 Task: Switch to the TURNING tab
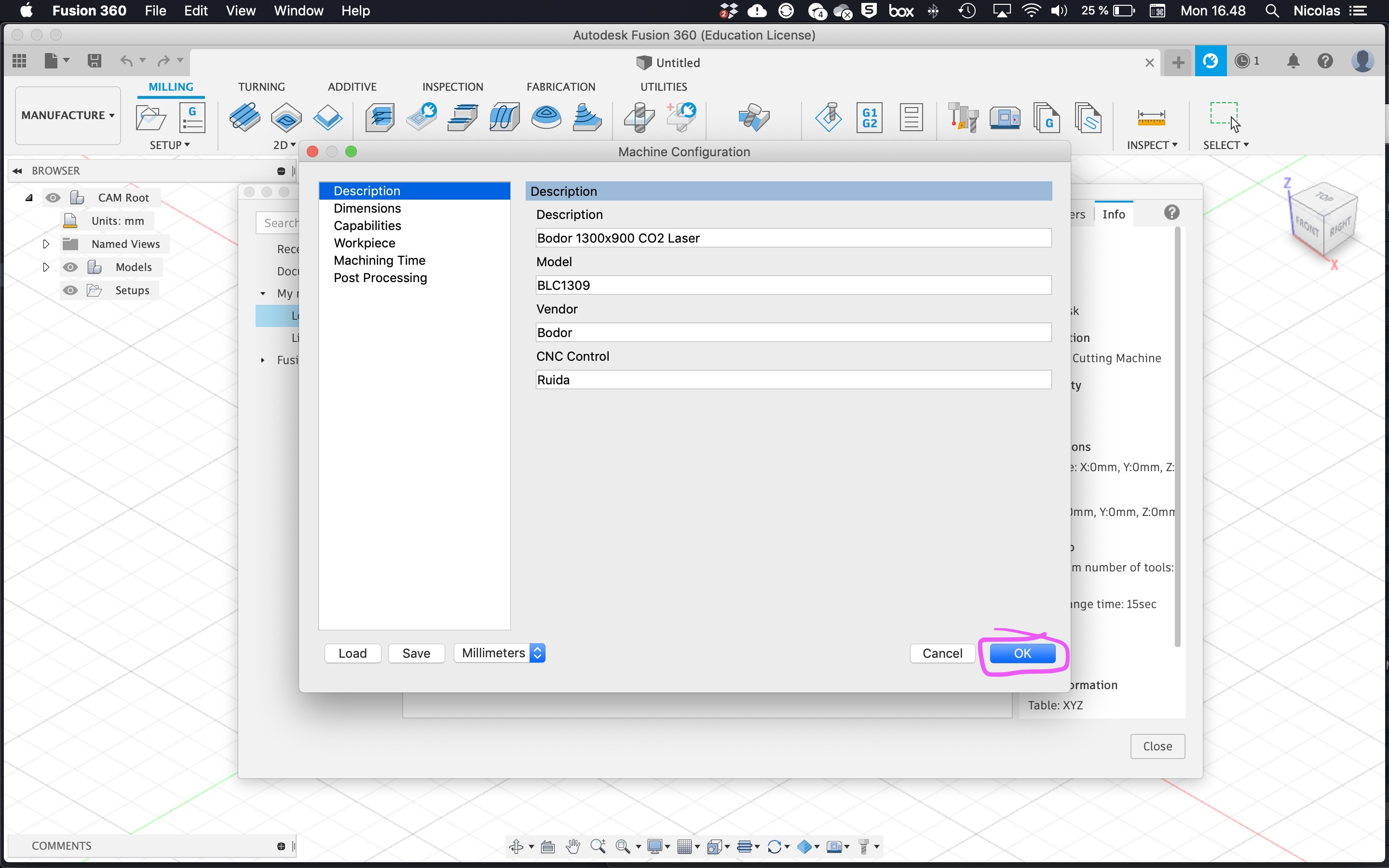coord(261,87)
